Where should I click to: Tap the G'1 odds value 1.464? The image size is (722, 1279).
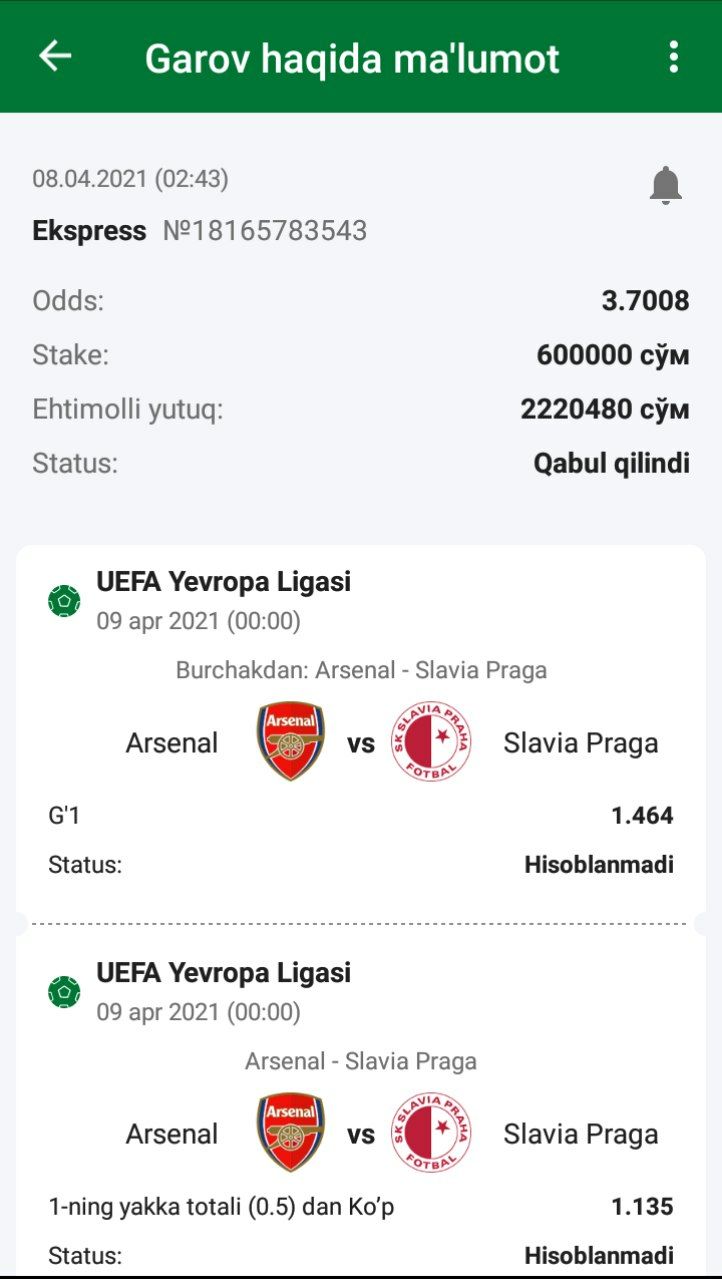pyautogui.click(x=642, y=816)
